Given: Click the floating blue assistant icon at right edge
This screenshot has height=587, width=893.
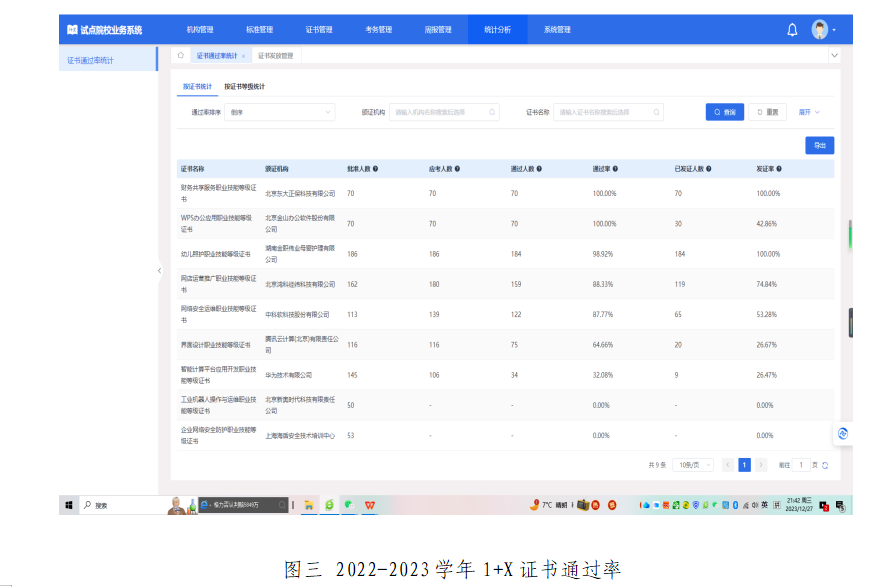Looking at the screenshot, I should click(843, 434).
